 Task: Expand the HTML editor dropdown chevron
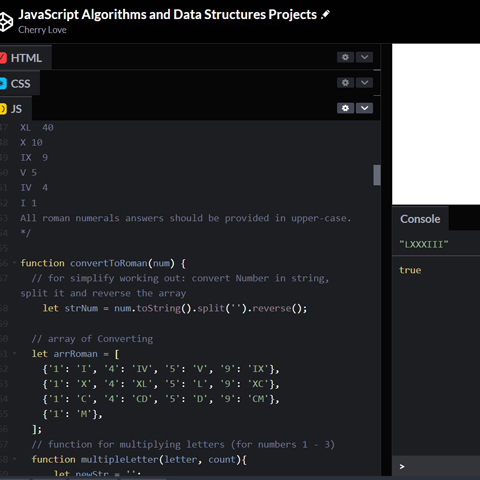click(364, 57)
